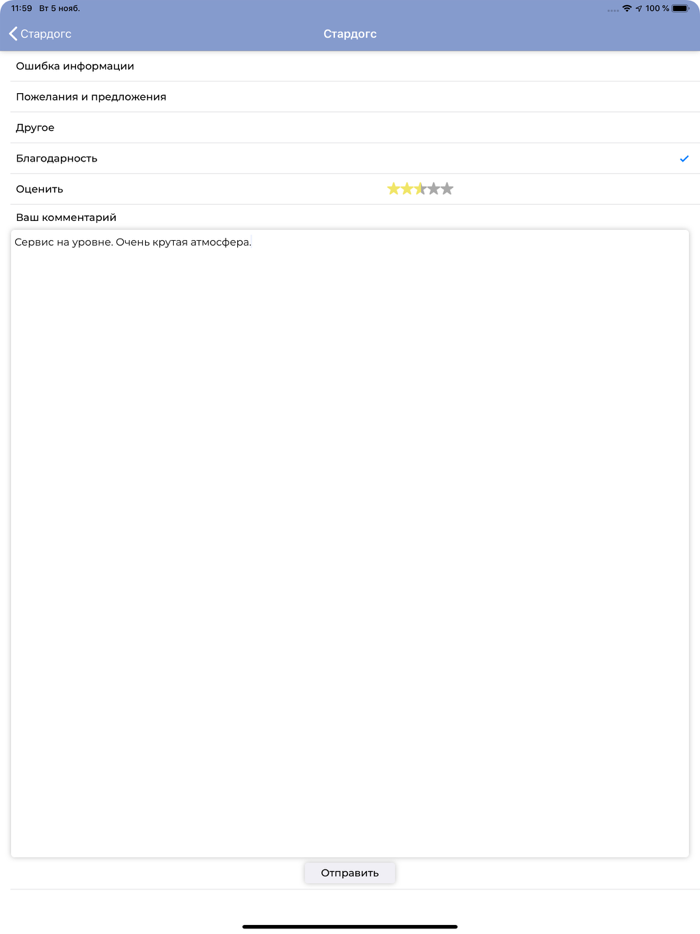Image resolution: width=700 pixels, height=934 pixels.
Task: Select the Ошибка информации option
Action: (75, 66)
